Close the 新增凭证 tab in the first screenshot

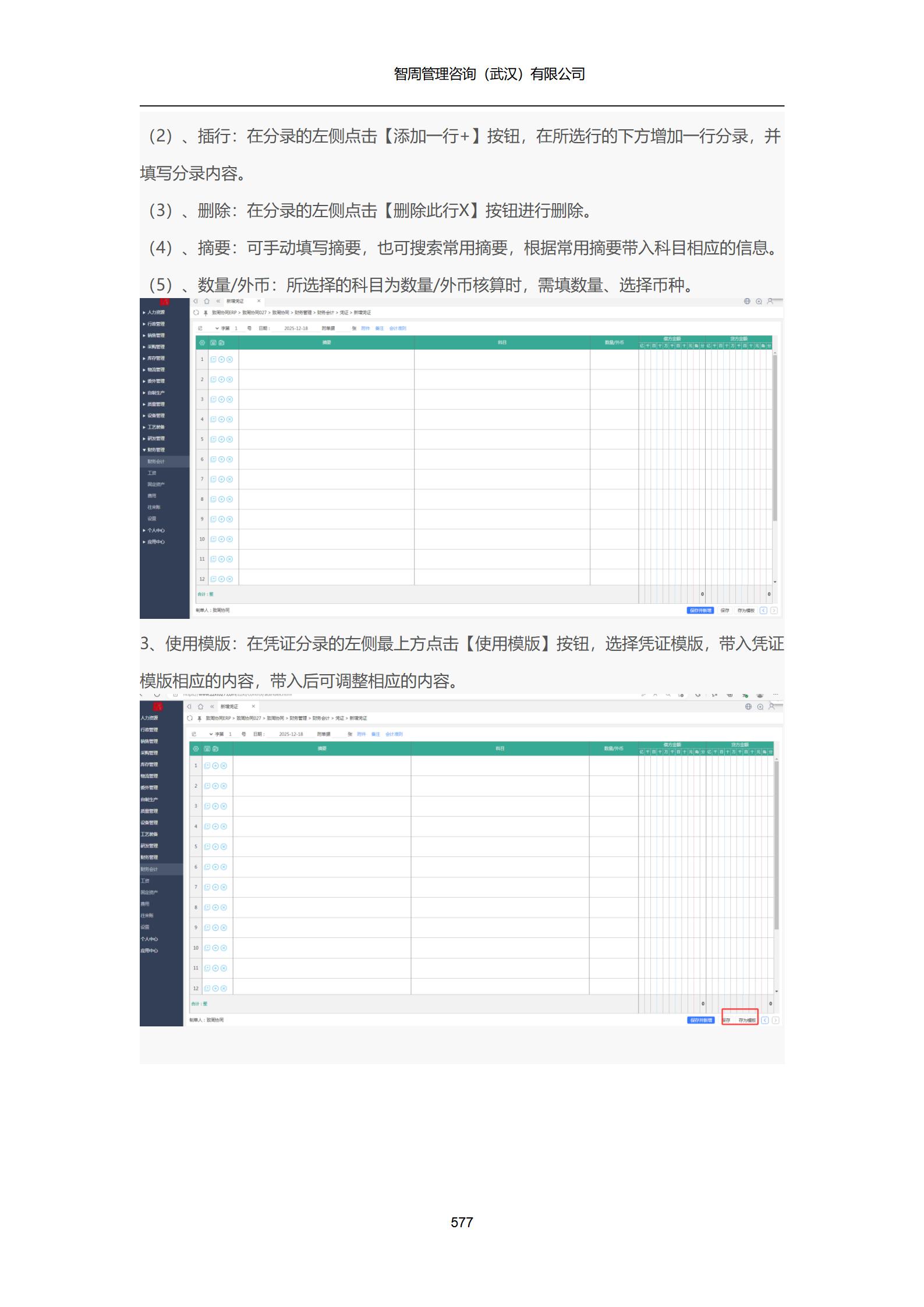click(259, 301)
